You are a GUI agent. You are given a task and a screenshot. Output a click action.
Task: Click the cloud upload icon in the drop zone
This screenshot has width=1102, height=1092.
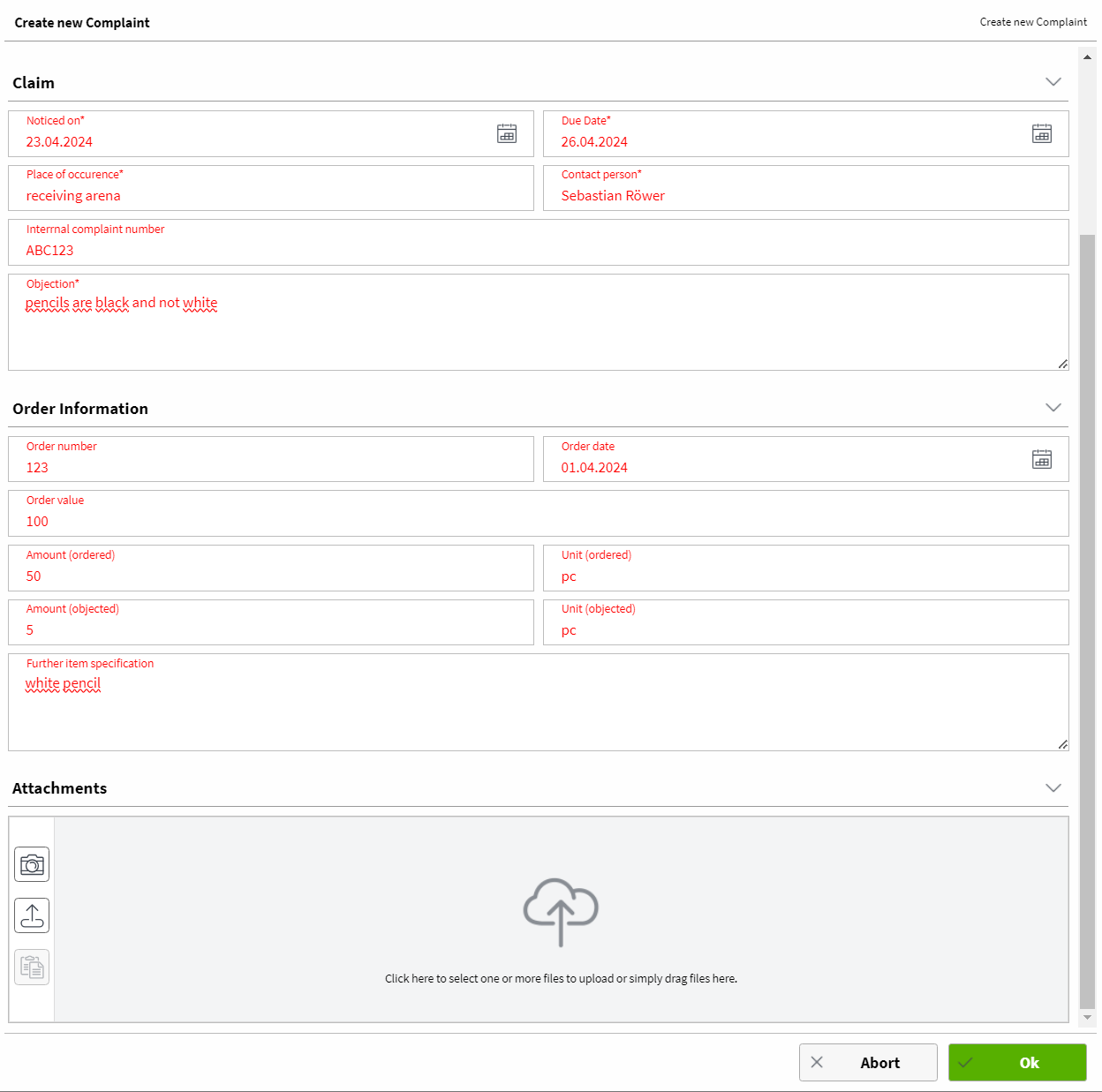click(561, 912)
